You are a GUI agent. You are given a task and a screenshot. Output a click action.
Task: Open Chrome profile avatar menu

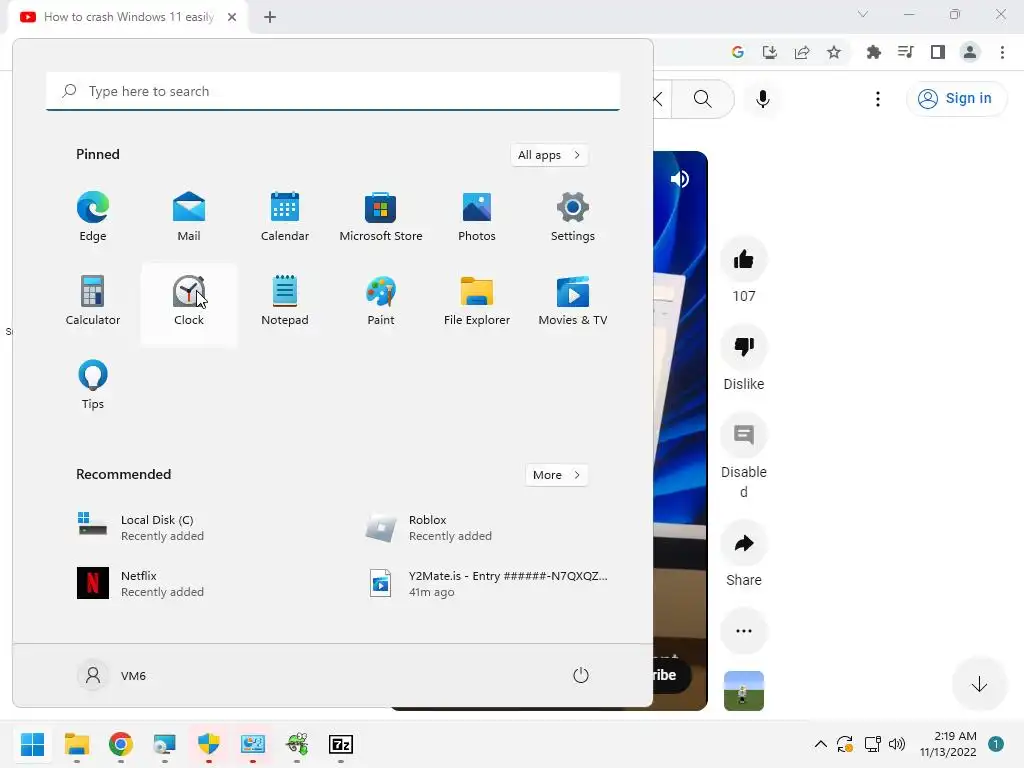pyautogui.click(x=970, y=52)
